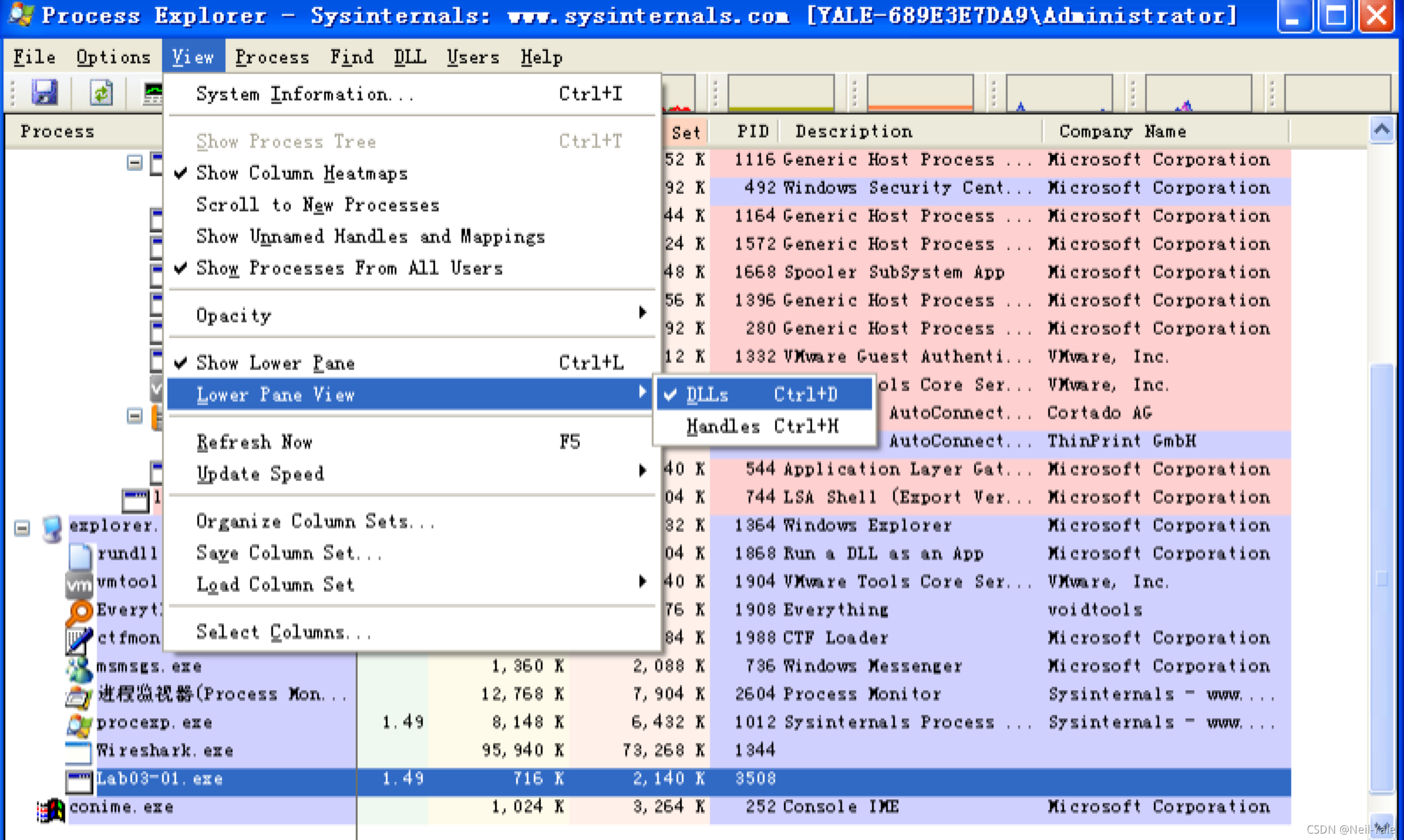Close the open View menu
Image resolution: width=1404 pixels, height=840 pixels.
[x=193, y=57]
